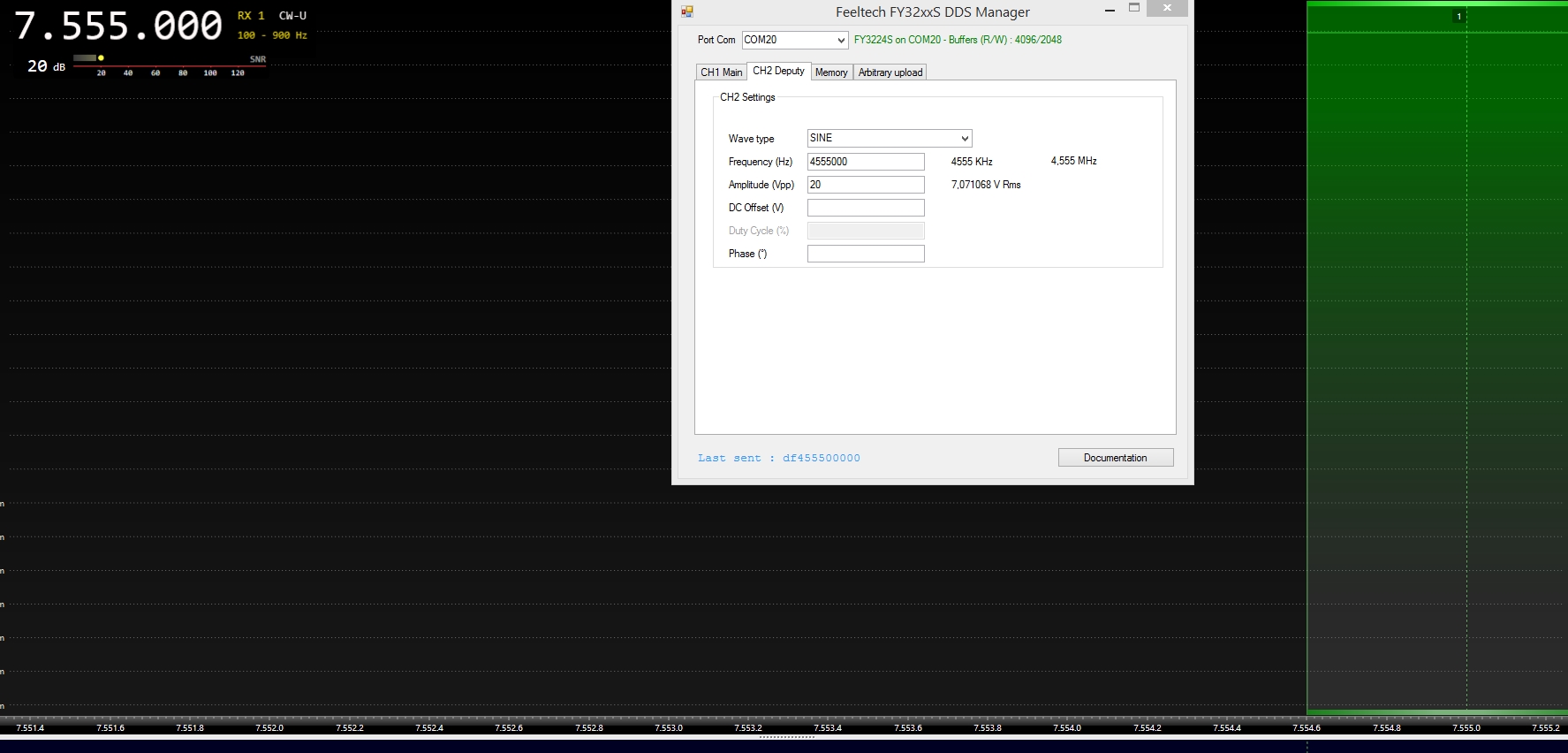This screenshot has height=753, width=1568.
Task: Click the 7.555.000 frequency readout
Action: (118, 27)
